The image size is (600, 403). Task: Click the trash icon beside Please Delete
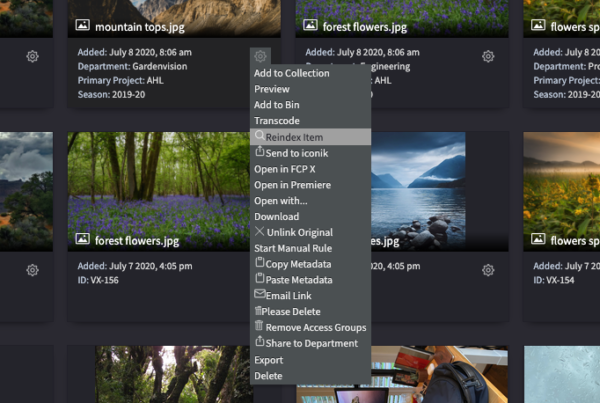click(259, 311)
